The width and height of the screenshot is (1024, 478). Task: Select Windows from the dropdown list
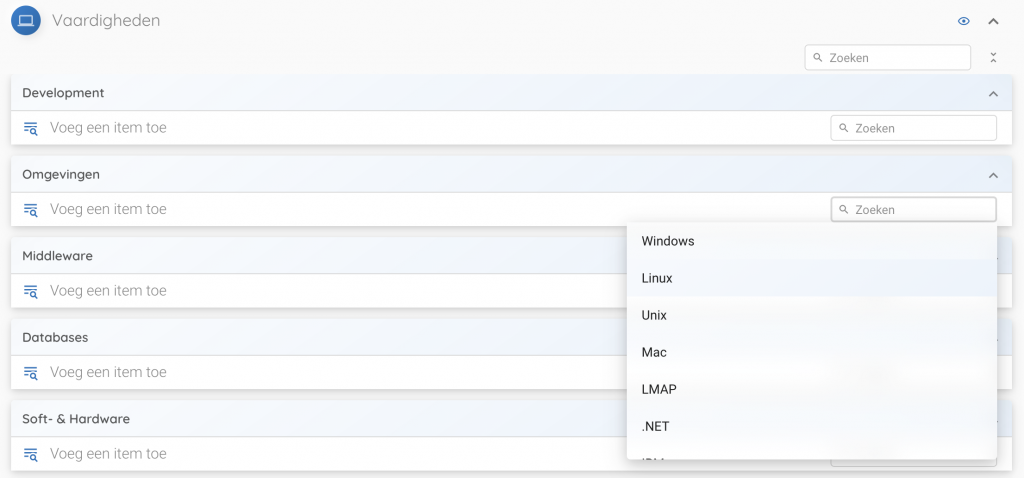coord(668,241)
